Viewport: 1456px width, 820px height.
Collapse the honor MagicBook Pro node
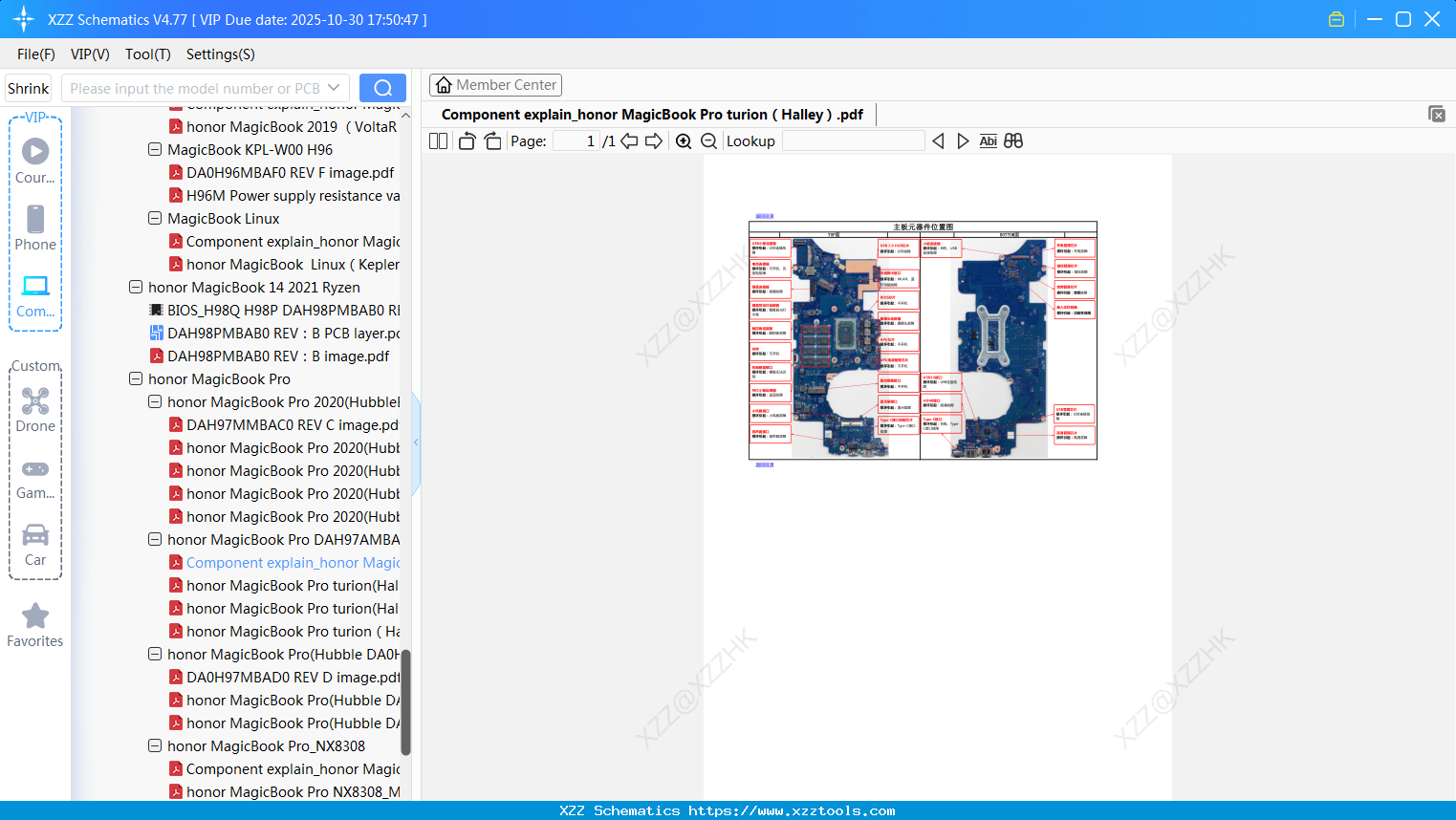(136, 379)
